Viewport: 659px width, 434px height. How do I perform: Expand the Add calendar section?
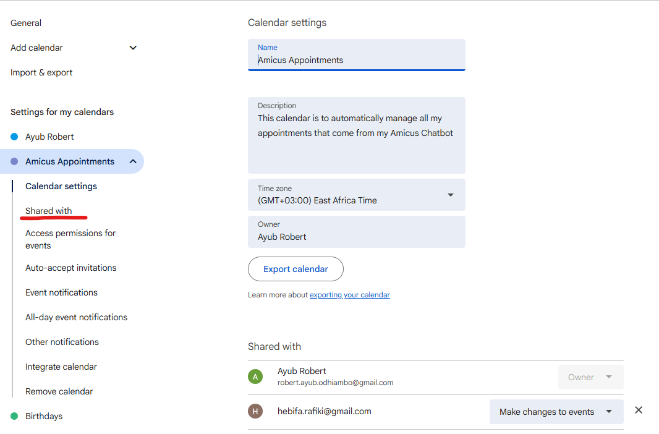tap(133, 47)
